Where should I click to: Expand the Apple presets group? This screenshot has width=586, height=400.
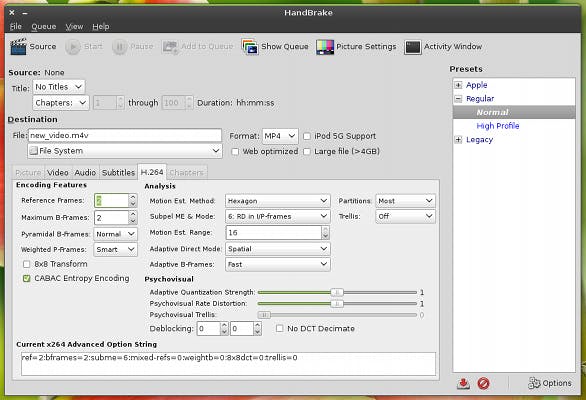click(458, 85)
